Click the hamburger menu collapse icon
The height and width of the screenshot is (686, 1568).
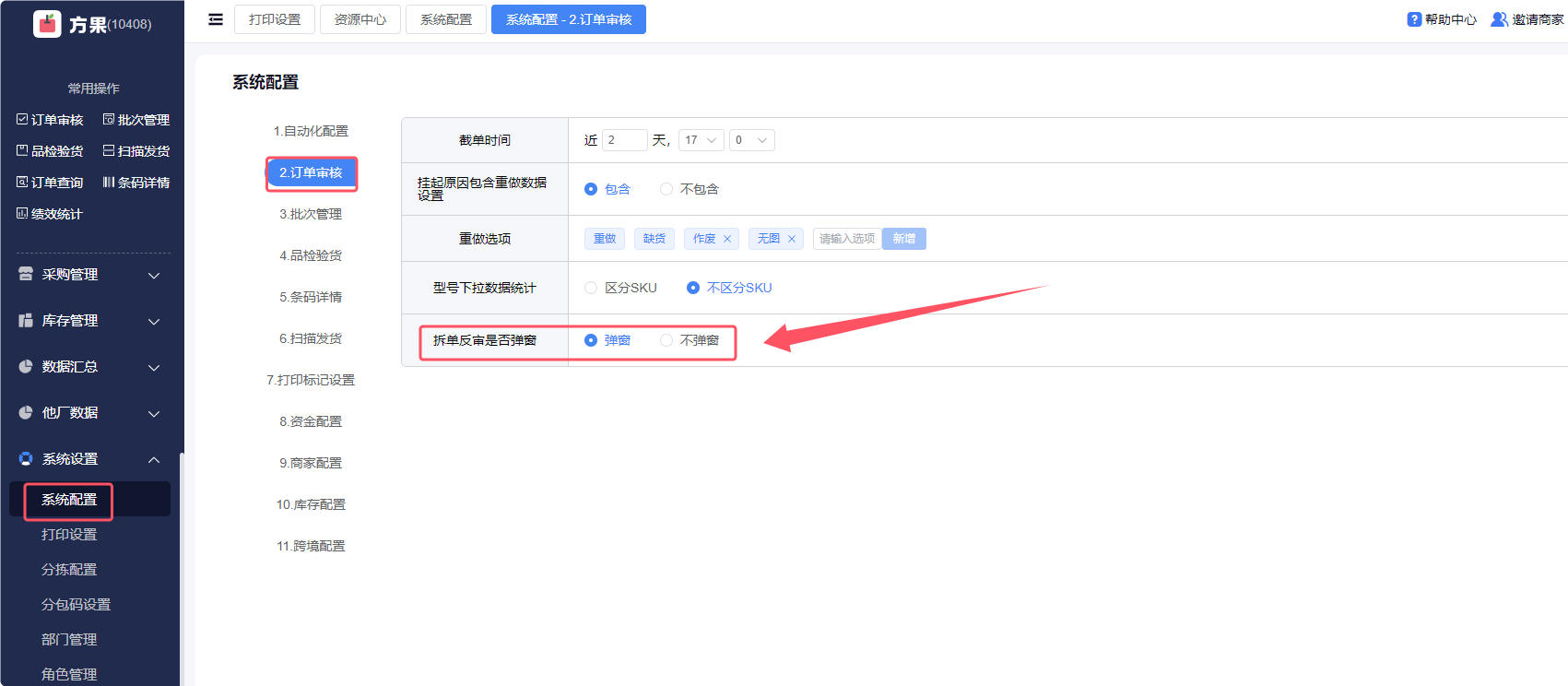coord(216,19)
